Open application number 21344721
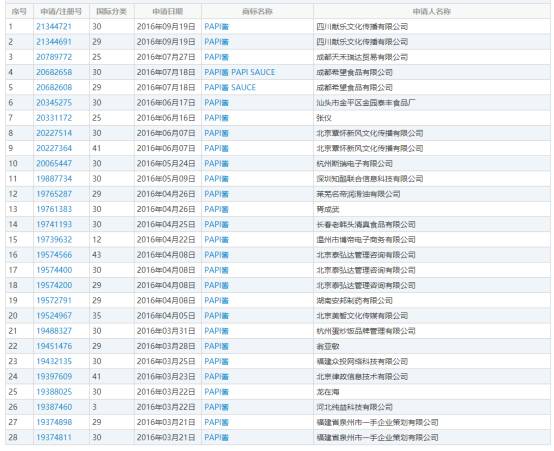This screenshot has height=451, width=554. pyautogui.click(x=54, y=27)
